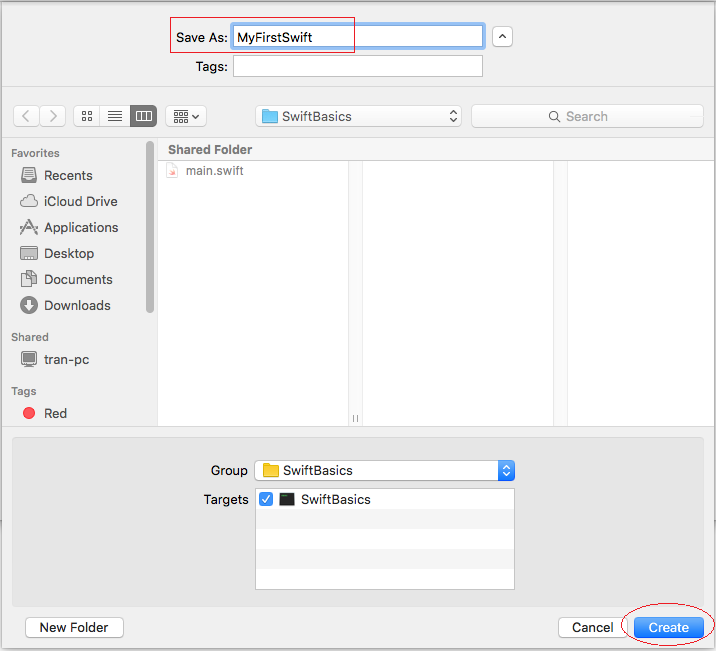716x651 pixels.
Task: Go forward with the right arrow button
Action: 53,116
